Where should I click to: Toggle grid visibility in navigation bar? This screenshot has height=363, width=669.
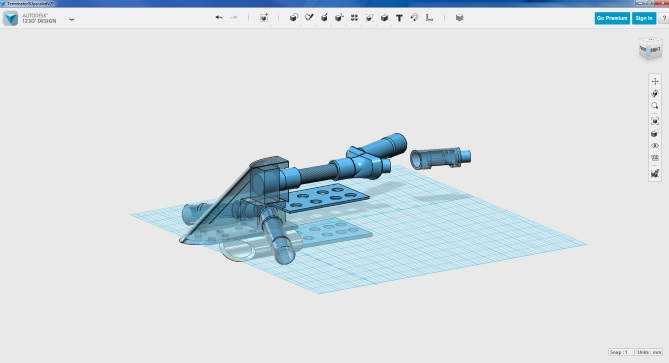click(x=655, y=158)
